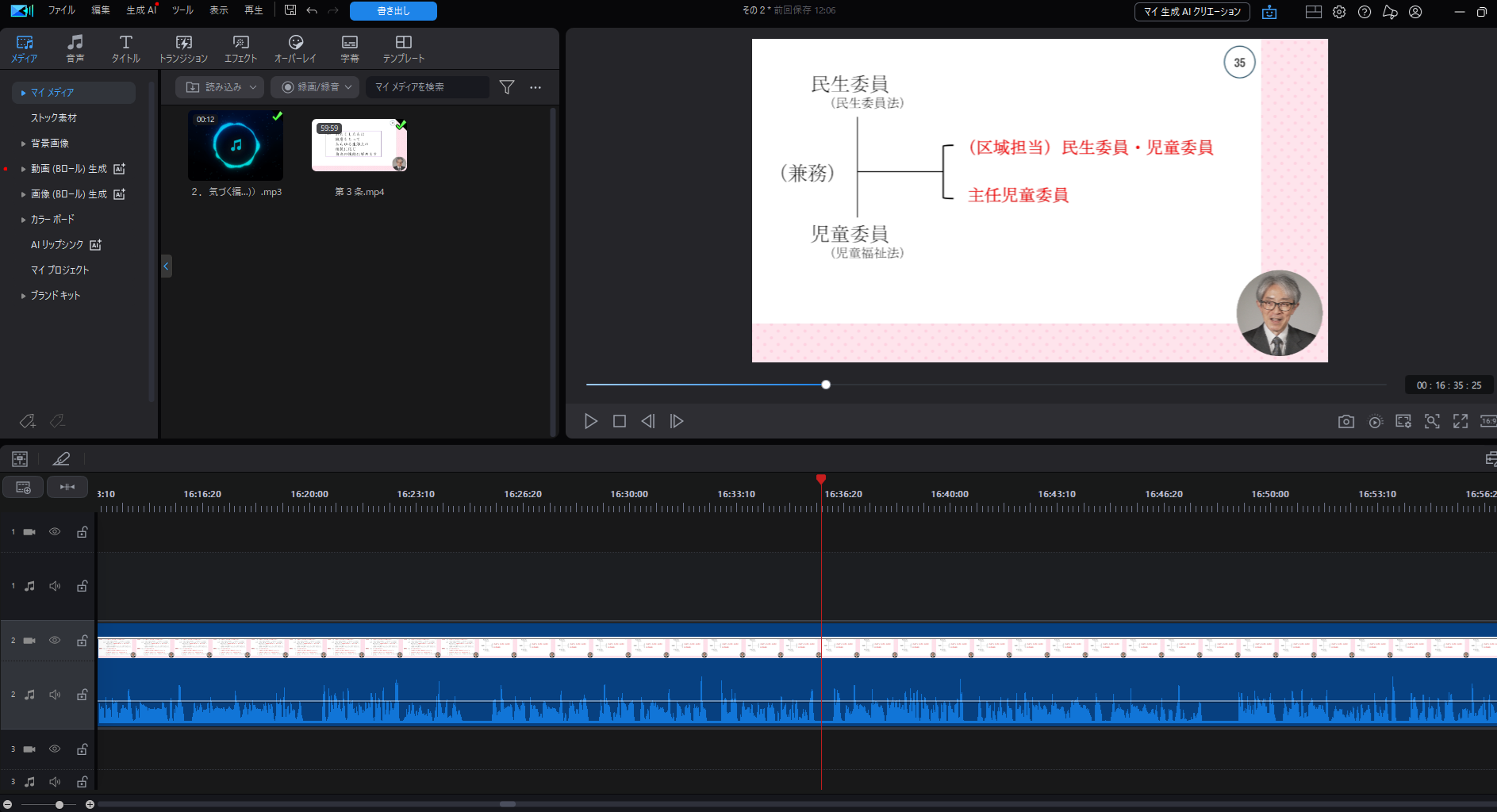Click the snapshot camera icon
Screen dimensions: 1497x812
pyautogui.click(x=1345, y=422)
